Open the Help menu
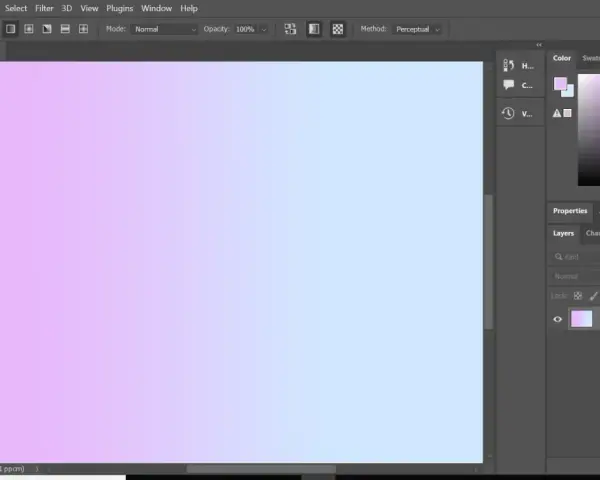Image resolution: width=600 pixels, height=480 pixels. [x=189, y=8]
